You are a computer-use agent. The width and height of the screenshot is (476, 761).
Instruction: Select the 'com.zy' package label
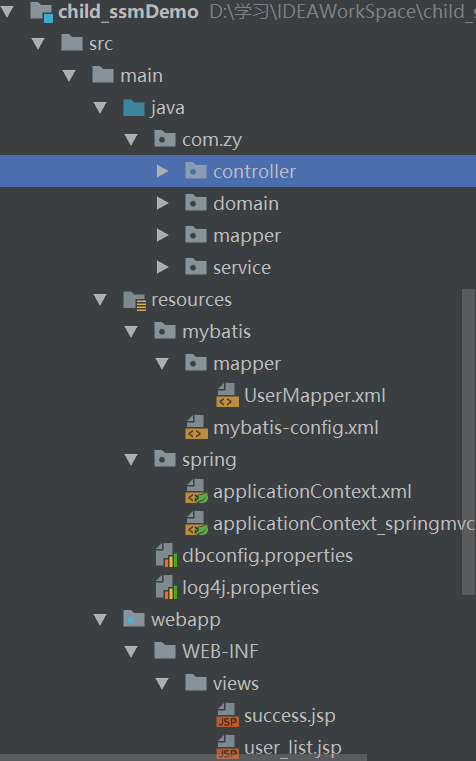pyautogui.click(x=212, y=140)
